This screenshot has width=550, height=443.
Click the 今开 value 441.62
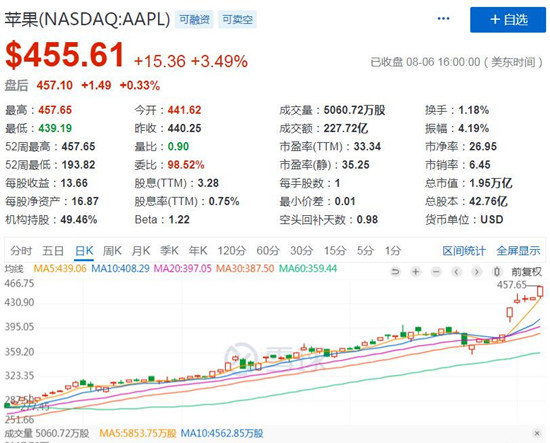point(185,110)
